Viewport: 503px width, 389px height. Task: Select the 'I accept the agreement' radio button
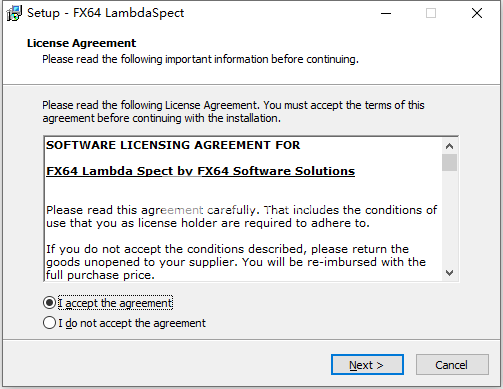(49, 303)
